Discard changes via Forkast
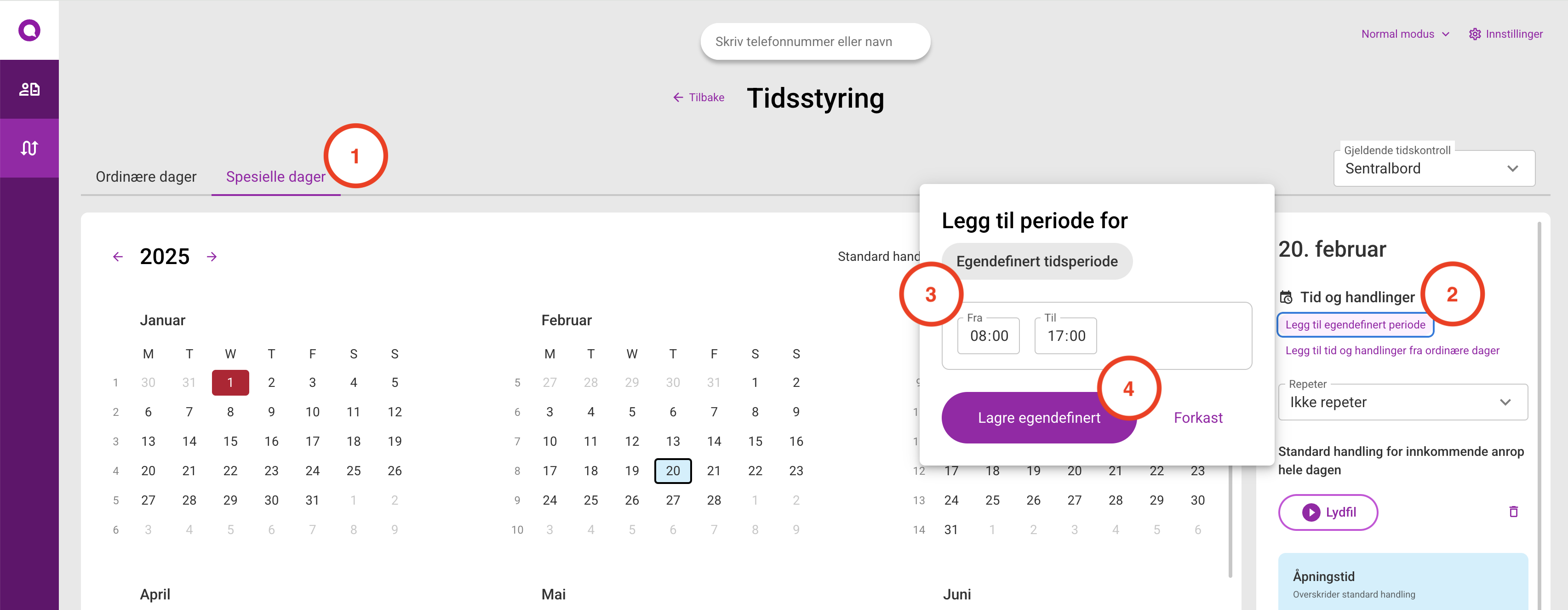Image resolution: width=1568 pixels, height=610 pixels. (x=1198, y=418)
